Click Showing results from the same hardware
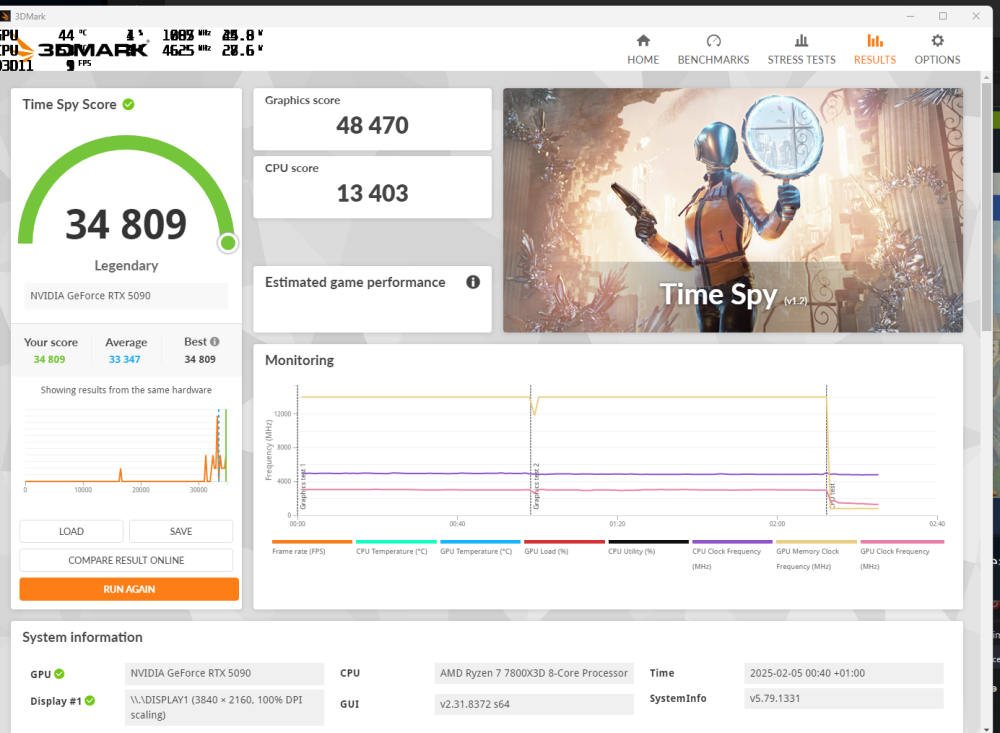 [126, 390]
